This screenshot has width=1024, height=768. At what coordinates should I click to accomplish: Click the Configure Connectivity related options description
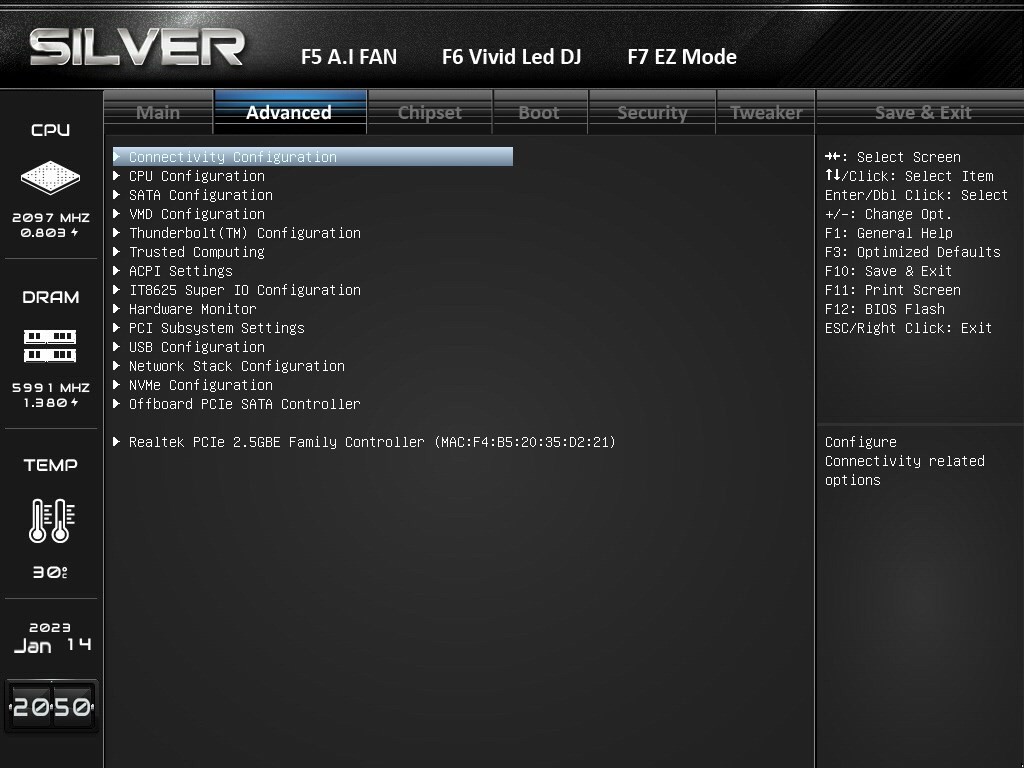904,461
